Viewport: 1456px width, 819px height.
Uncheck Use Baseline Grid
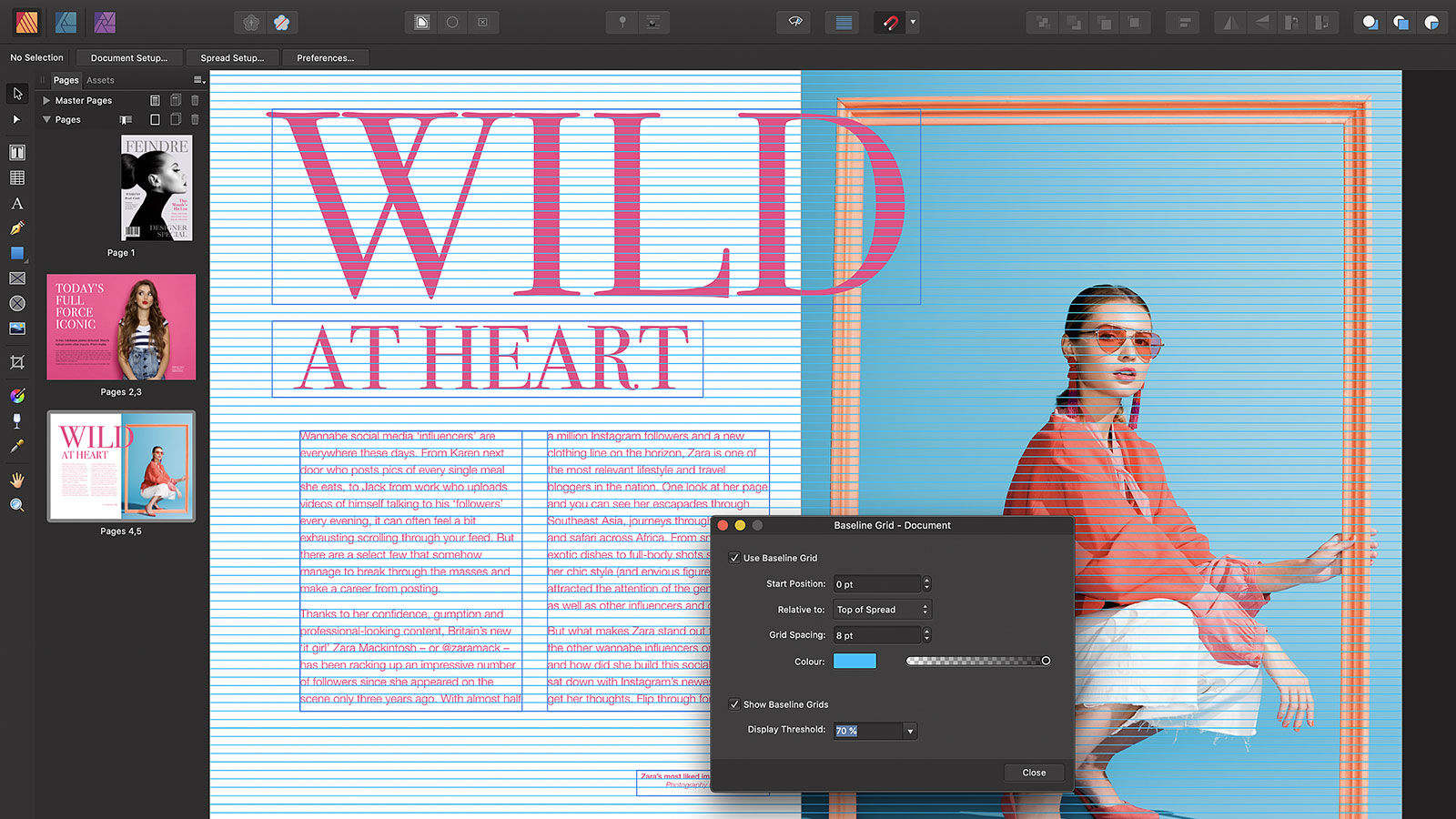[x=734, y=558]
